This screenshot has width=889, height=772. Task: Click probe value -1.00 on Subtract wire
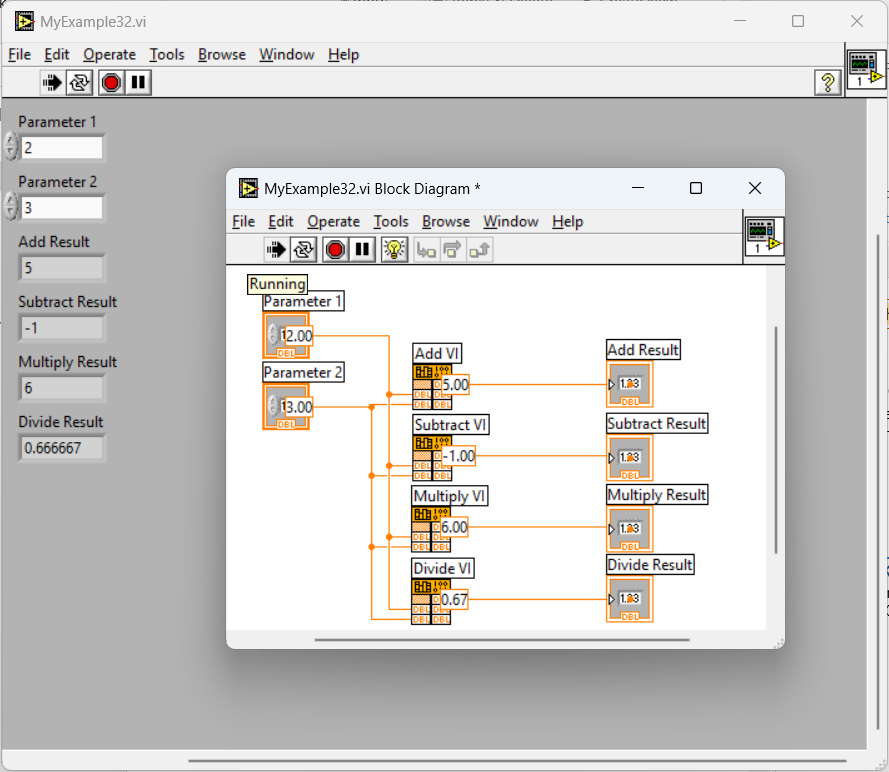click(458, 456)
